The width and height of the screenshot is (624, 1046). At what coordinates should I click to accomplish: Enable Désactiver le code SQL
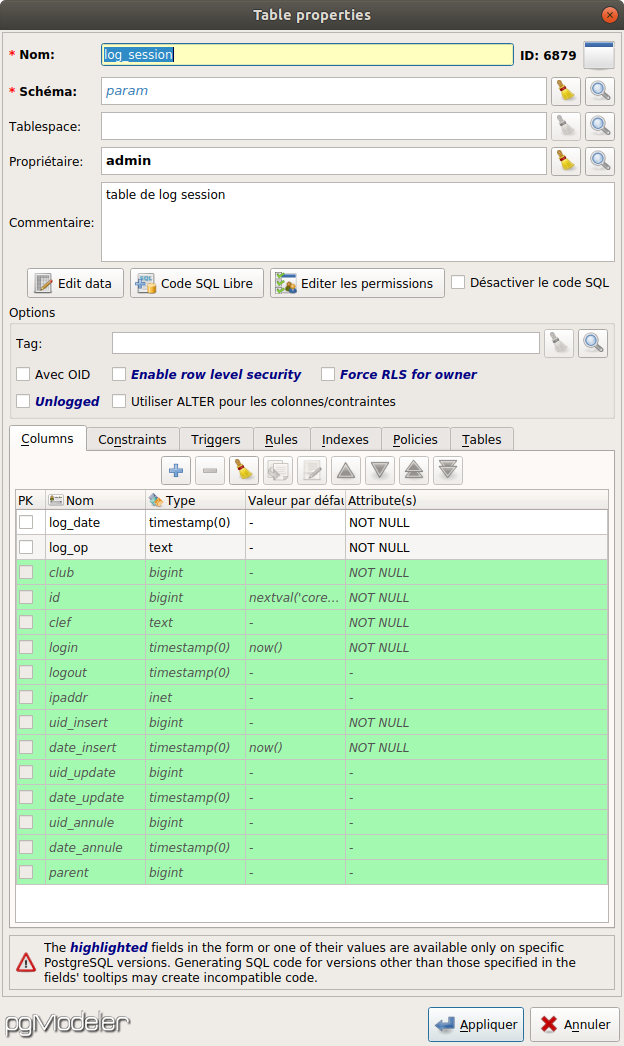coord(458,282)
